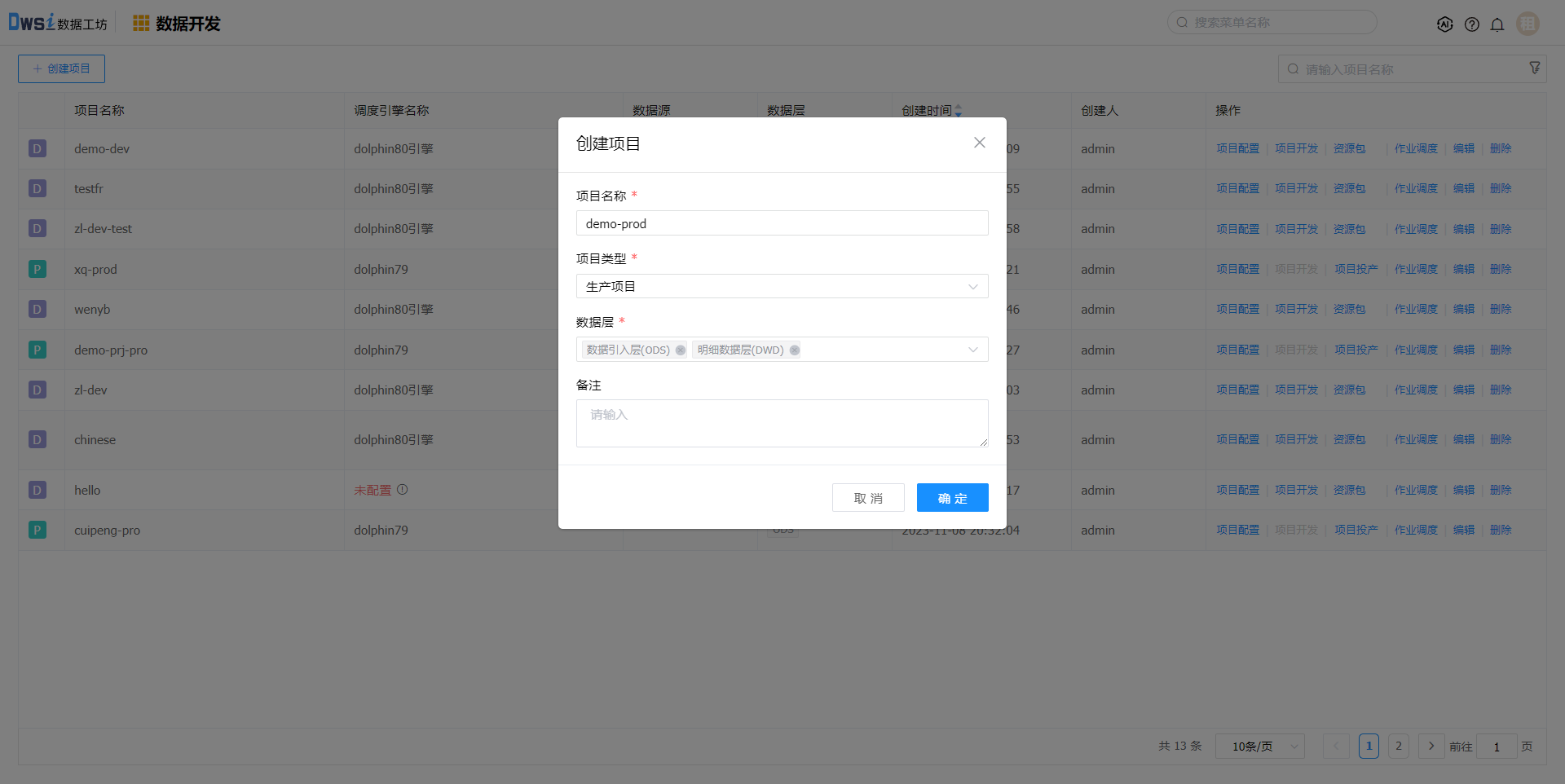1565x784 pixels.
Task: Close the create project dialog
Action: 979,143
